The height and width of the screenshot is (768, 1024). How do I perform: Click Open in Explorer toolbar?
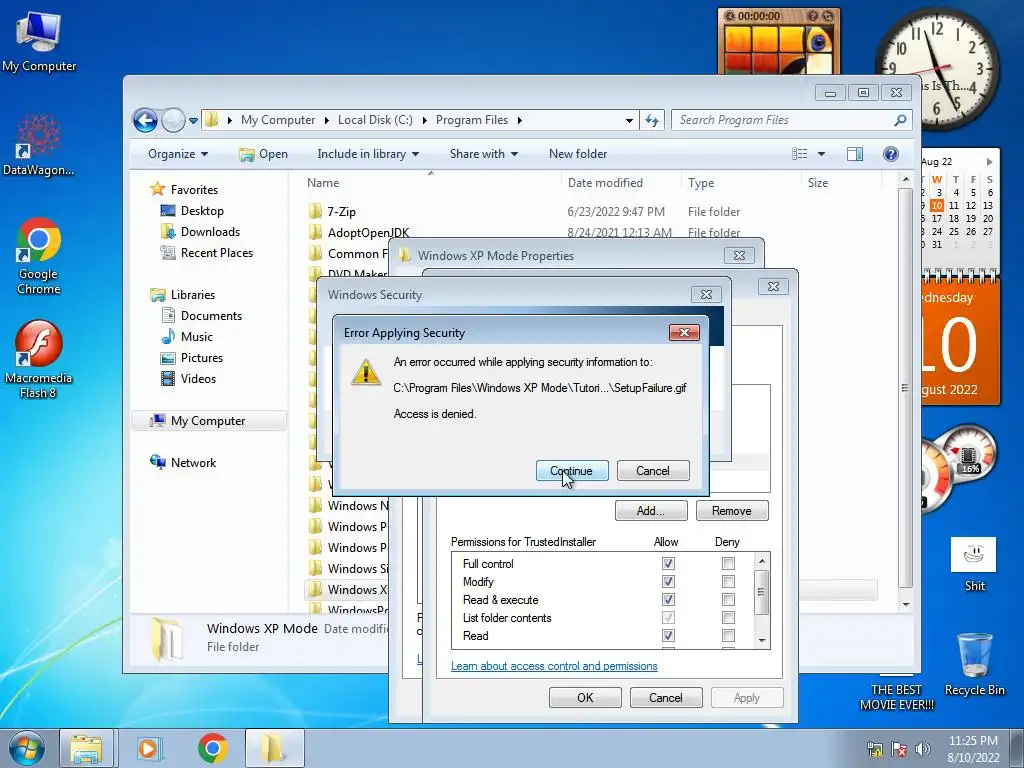[263, 154]
